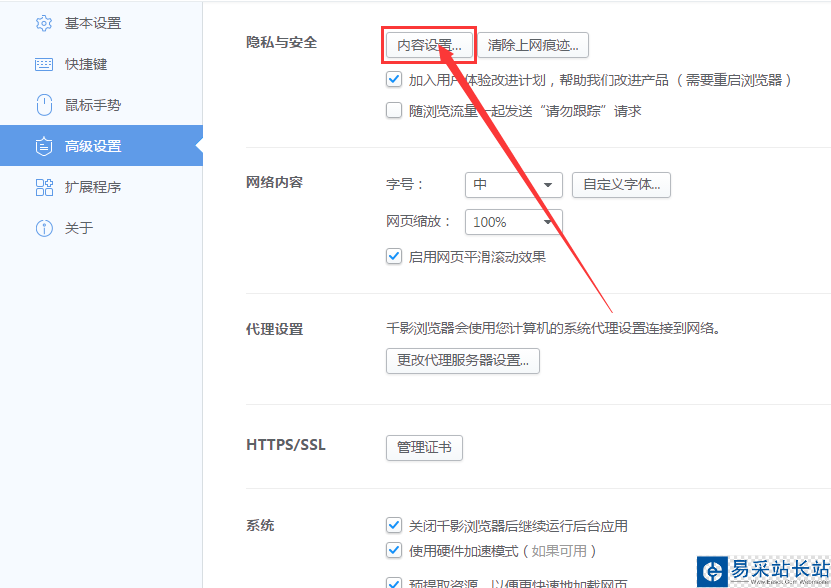The height and width of the screenshot is (588, 831).
Task: Show the 关于 page
Action: 101,229
